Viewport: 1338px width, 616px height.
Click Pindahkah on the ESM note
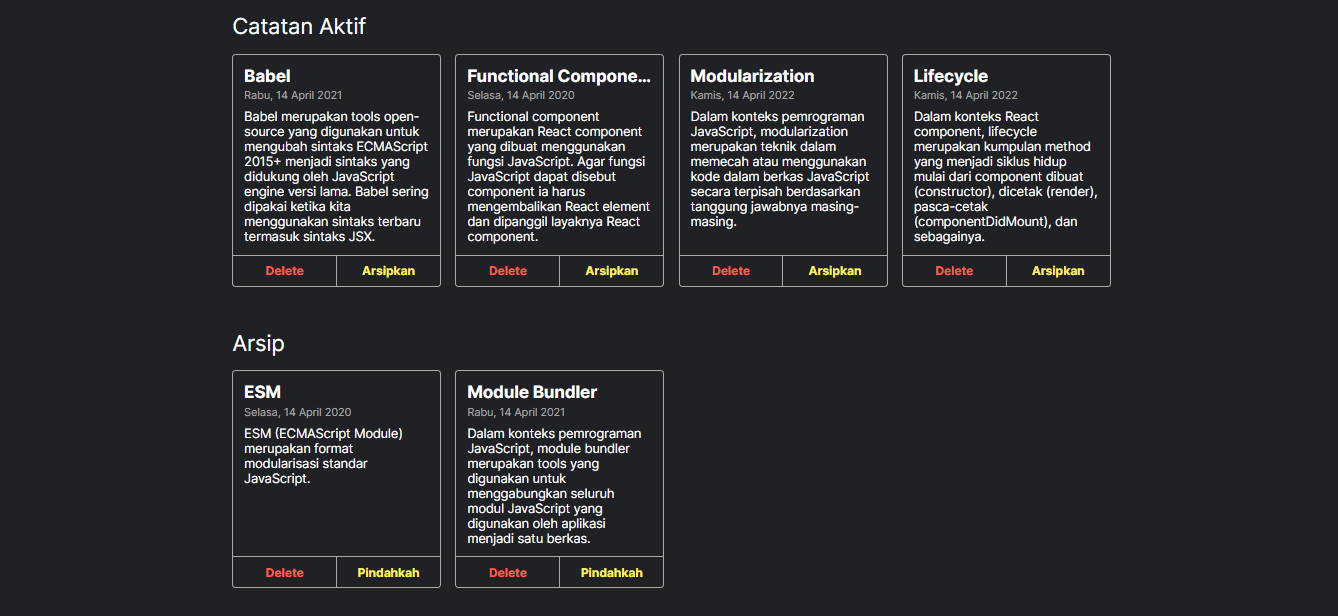[x=388, y=572]
